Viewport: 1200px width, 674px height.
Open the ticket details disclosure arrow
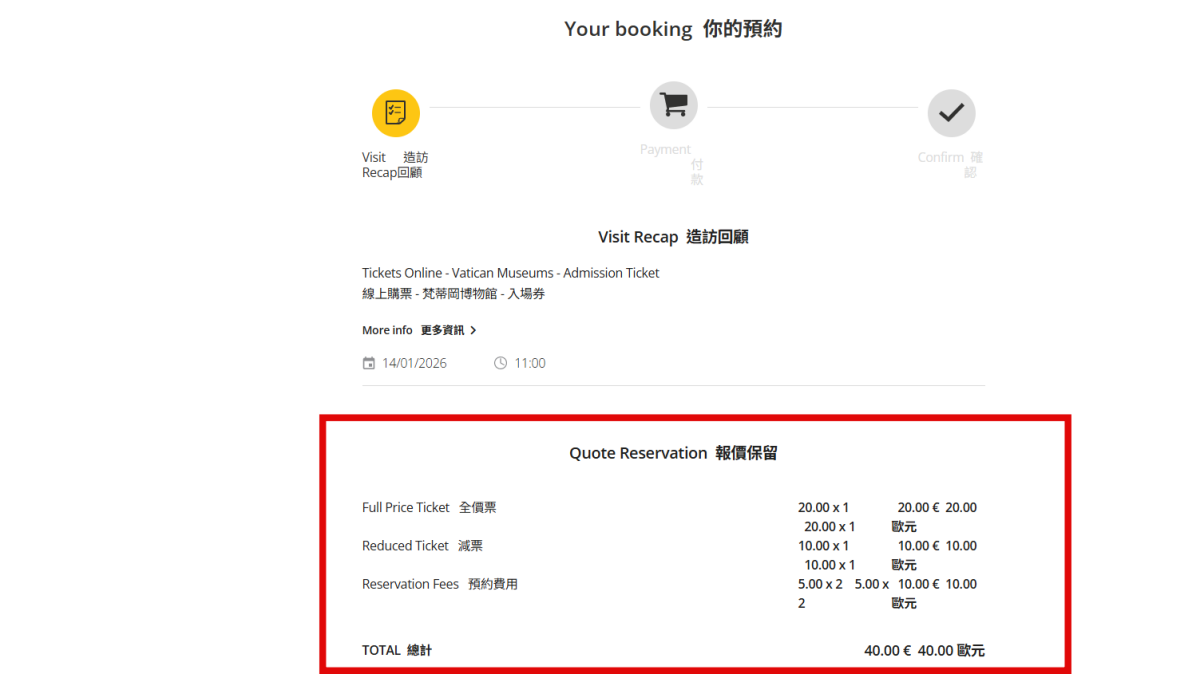coord(473,330)
